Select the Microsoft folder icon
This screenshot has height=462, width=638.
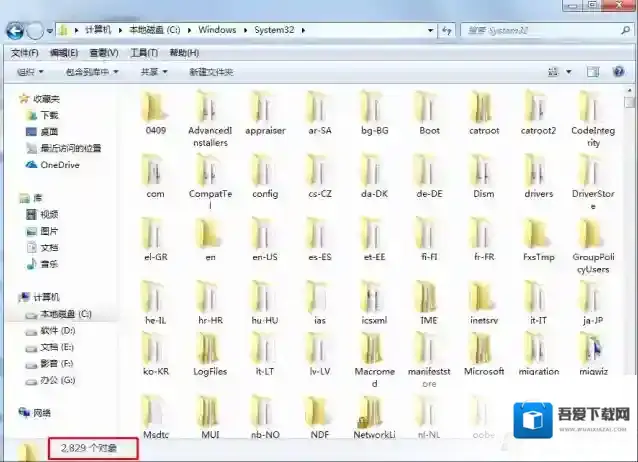(x=483, y=348)
